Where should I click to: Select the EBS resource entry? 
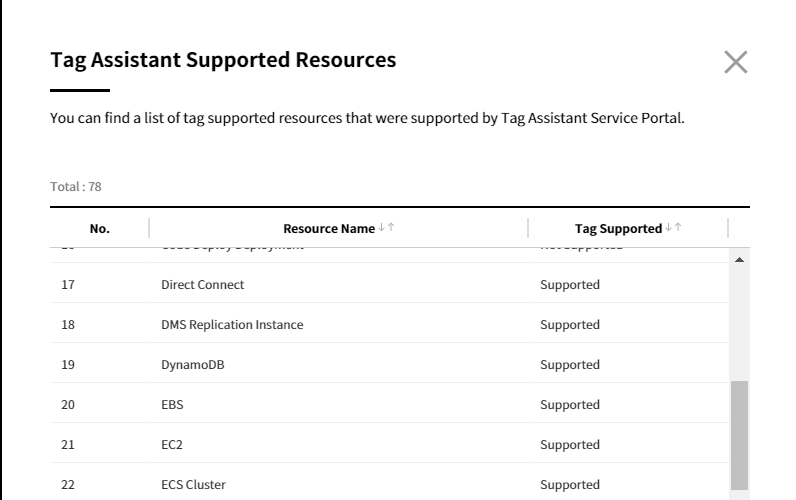tap(172, 404)
